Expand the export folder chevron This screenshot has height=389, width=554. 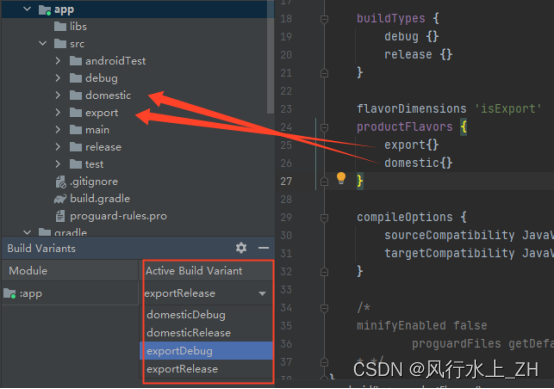coord(58,113)
